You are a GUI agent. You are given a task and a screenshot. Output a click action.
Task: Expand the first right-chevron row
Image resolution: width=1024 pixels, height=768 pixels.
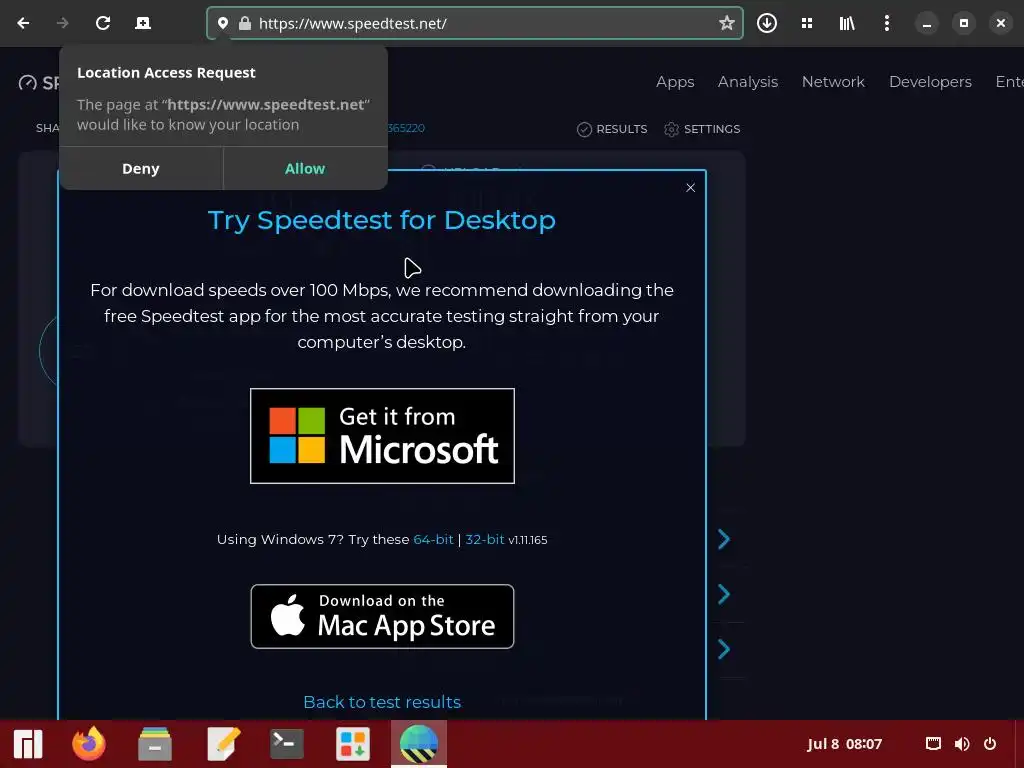(724, 539)
